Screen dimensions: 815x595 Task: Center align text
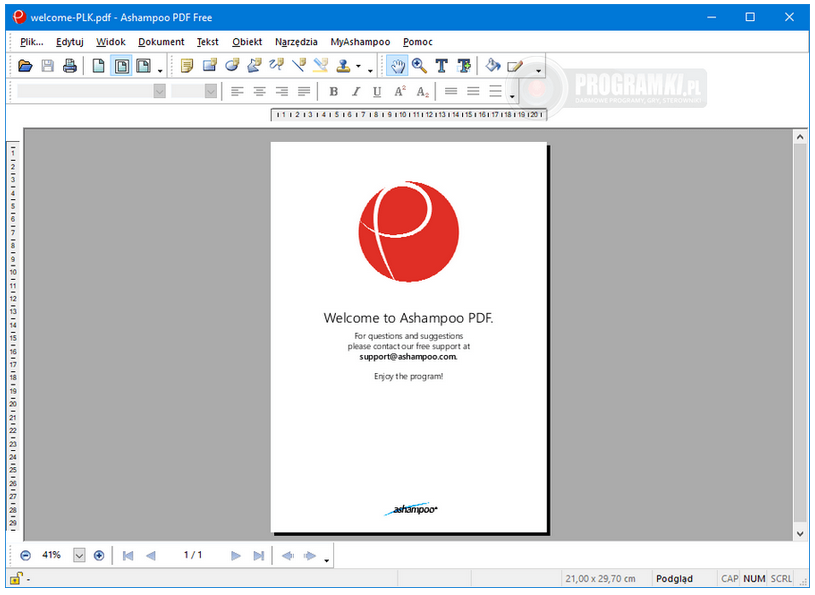click(x=259, y=92)
